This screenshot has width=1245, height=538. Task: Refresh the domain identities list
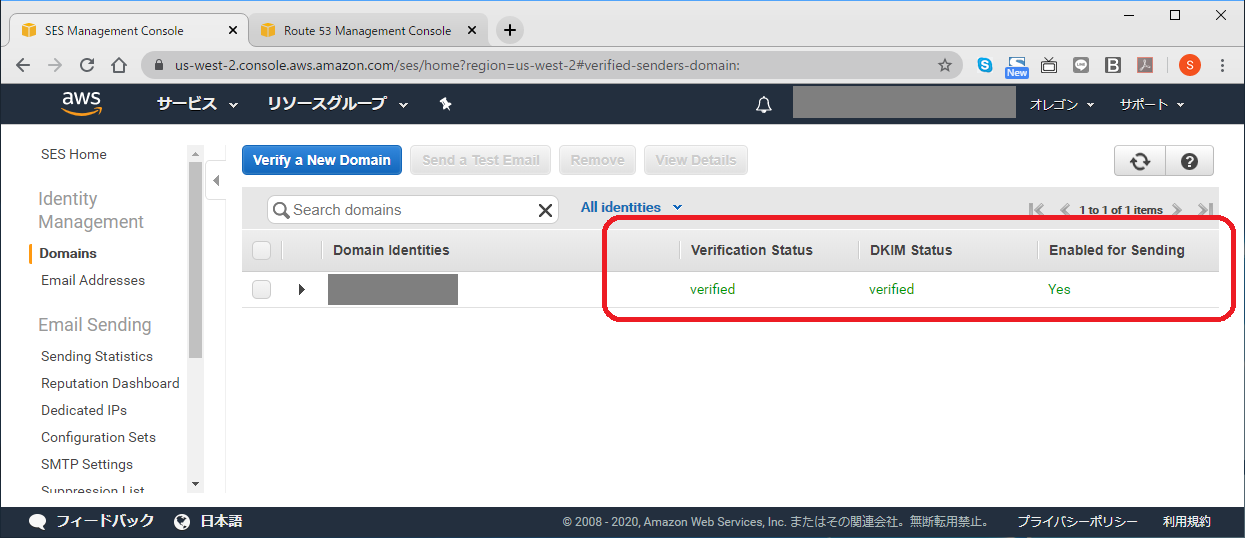coord(1139,161)
